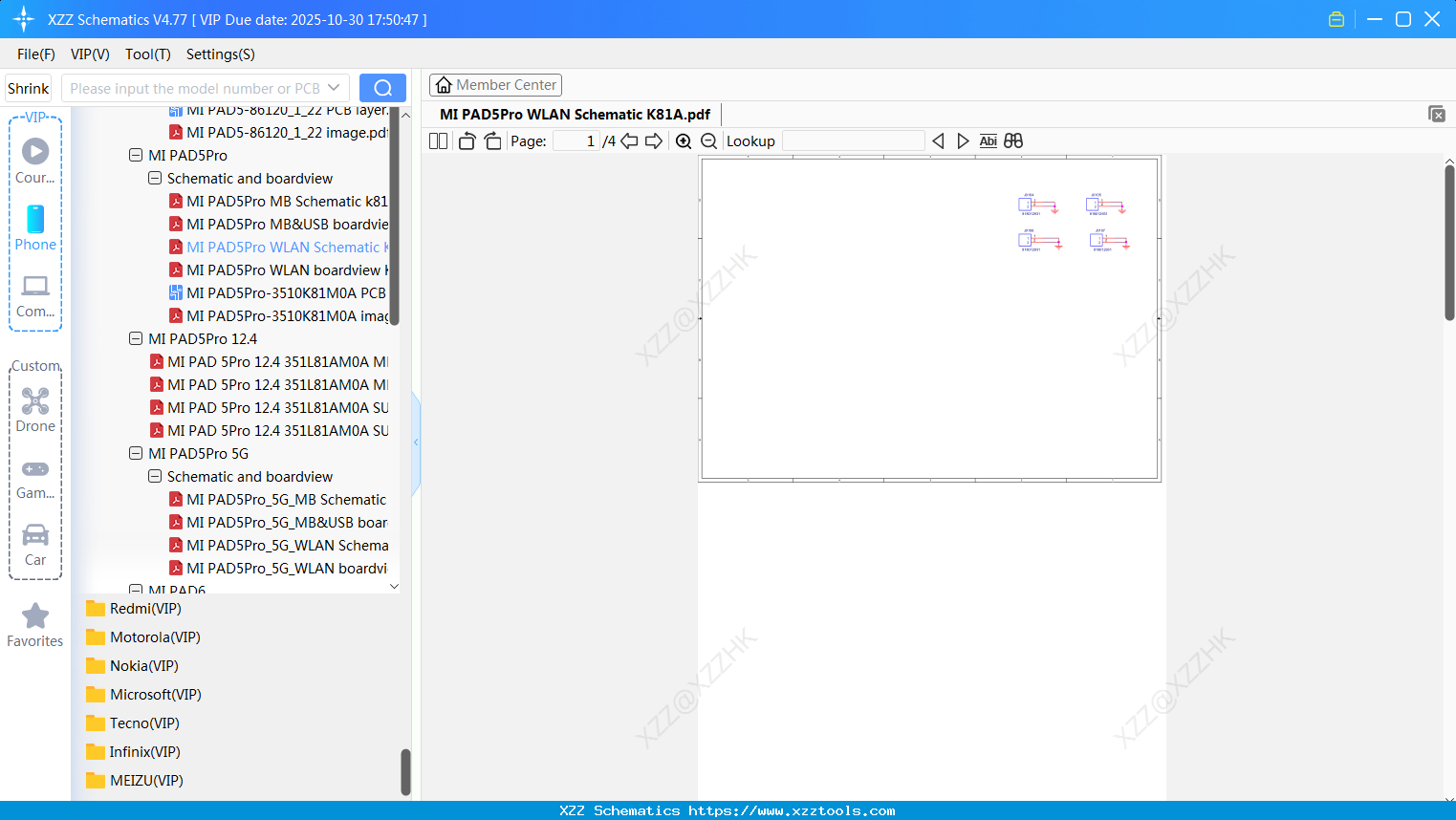Viewport: 1456px width, 820px height.
Task: Open MI PAD5Pro_5G_MB&USB boardview file
Action: click(278, 522)
